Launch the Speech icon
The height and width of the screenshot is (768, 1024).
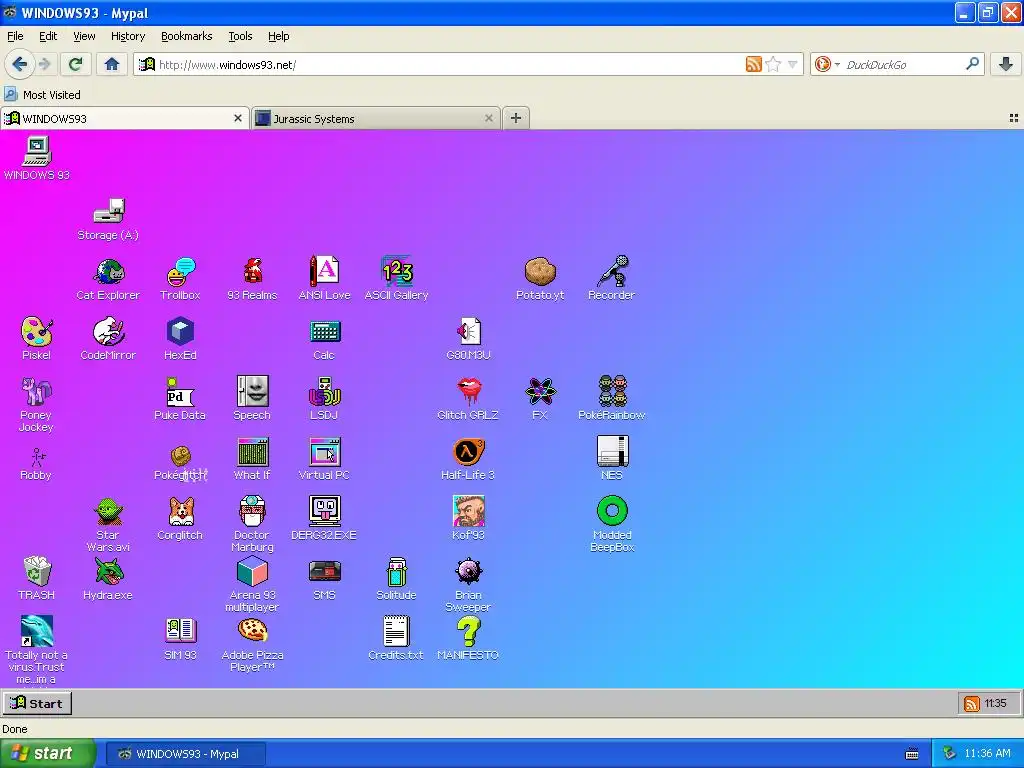click(253, 391)
